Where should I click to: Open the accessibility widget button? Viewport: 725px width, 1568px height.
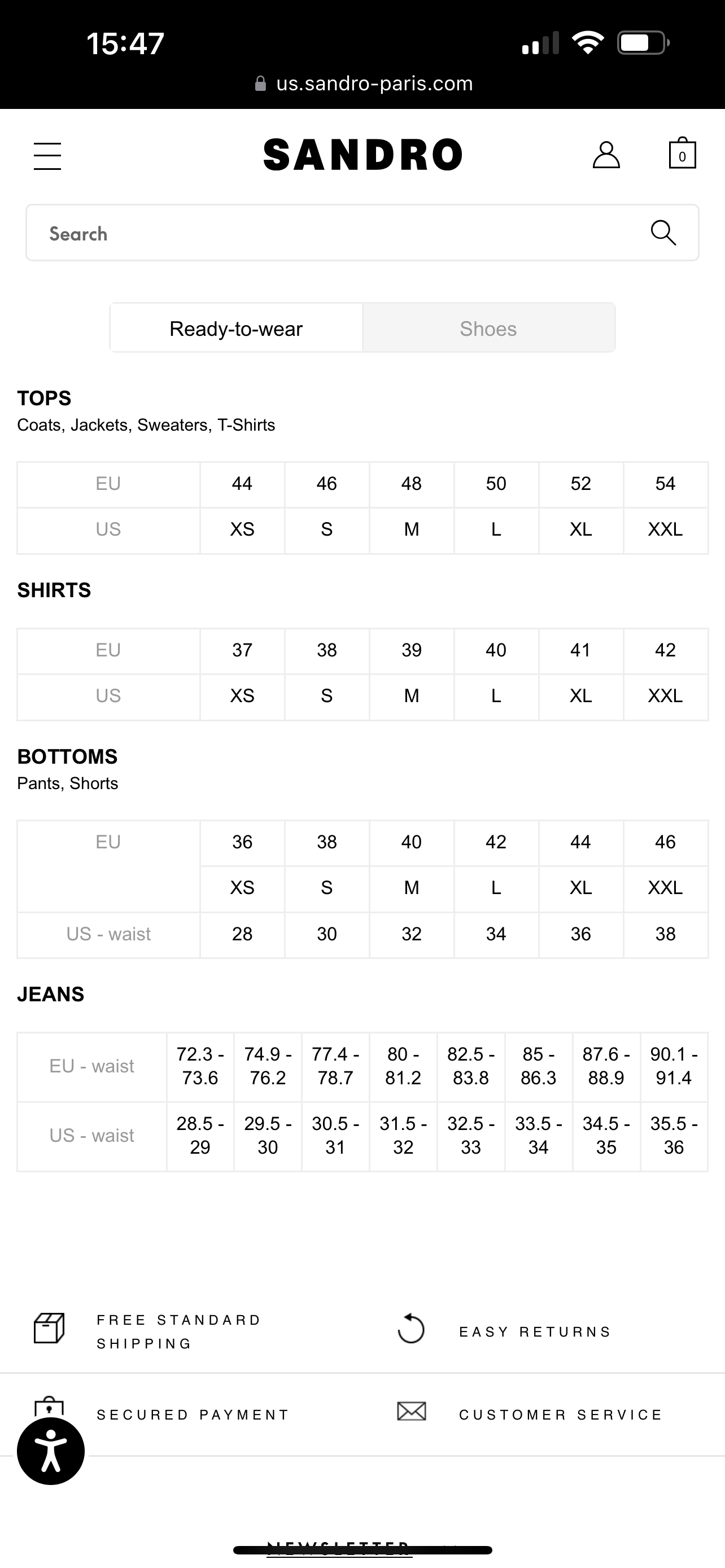coord(50,1451)
